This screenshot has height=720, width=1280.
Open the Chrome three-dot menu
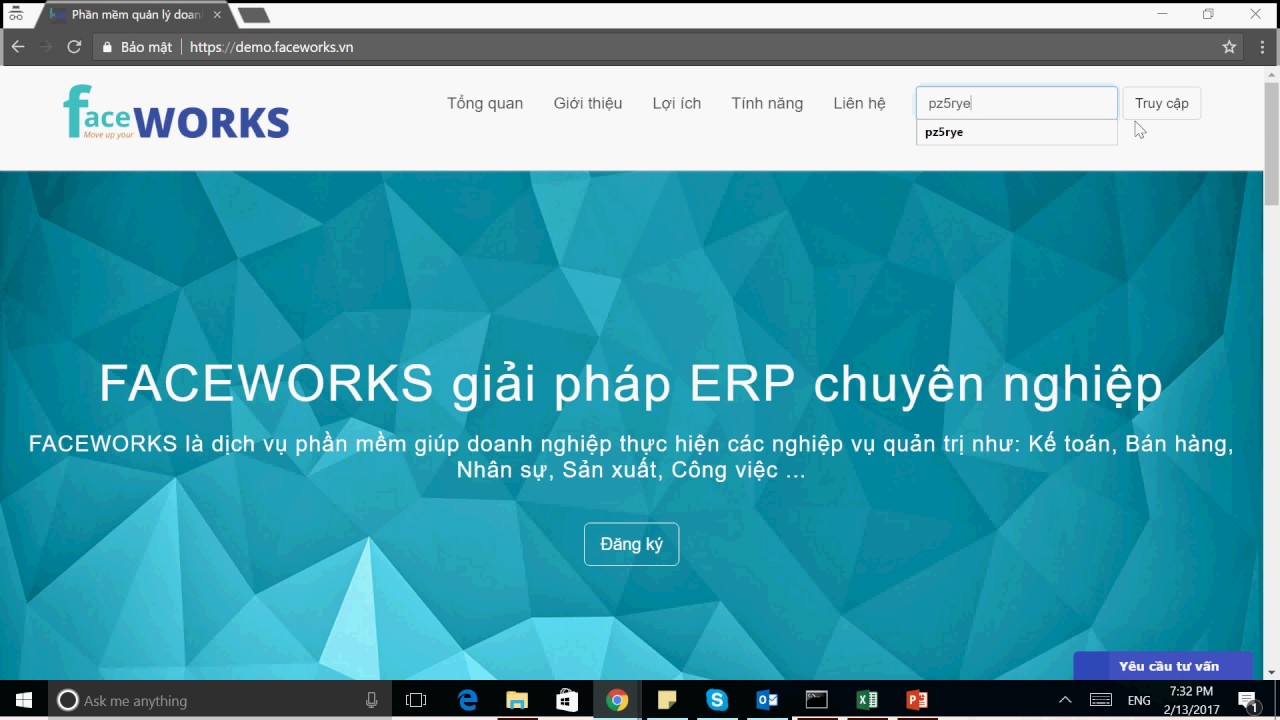click(1261, 47)
